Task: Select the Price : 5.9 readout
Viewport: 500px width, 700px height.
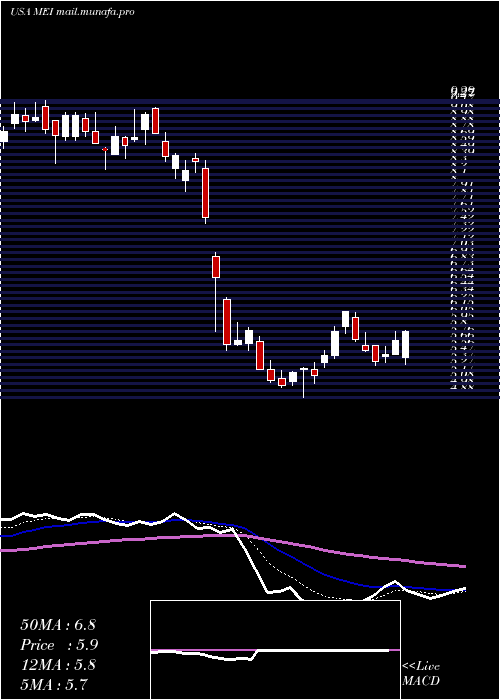Action: [x=59, y=645]
